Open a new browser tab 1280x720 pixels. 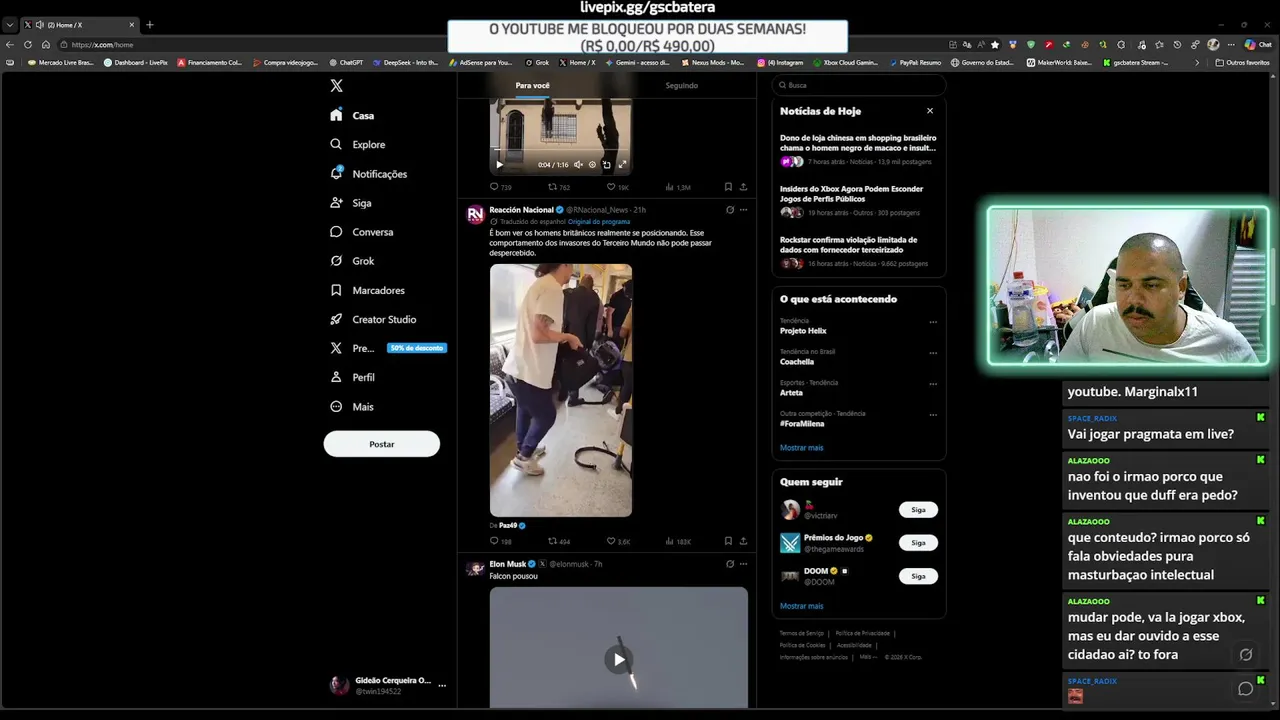150,24
